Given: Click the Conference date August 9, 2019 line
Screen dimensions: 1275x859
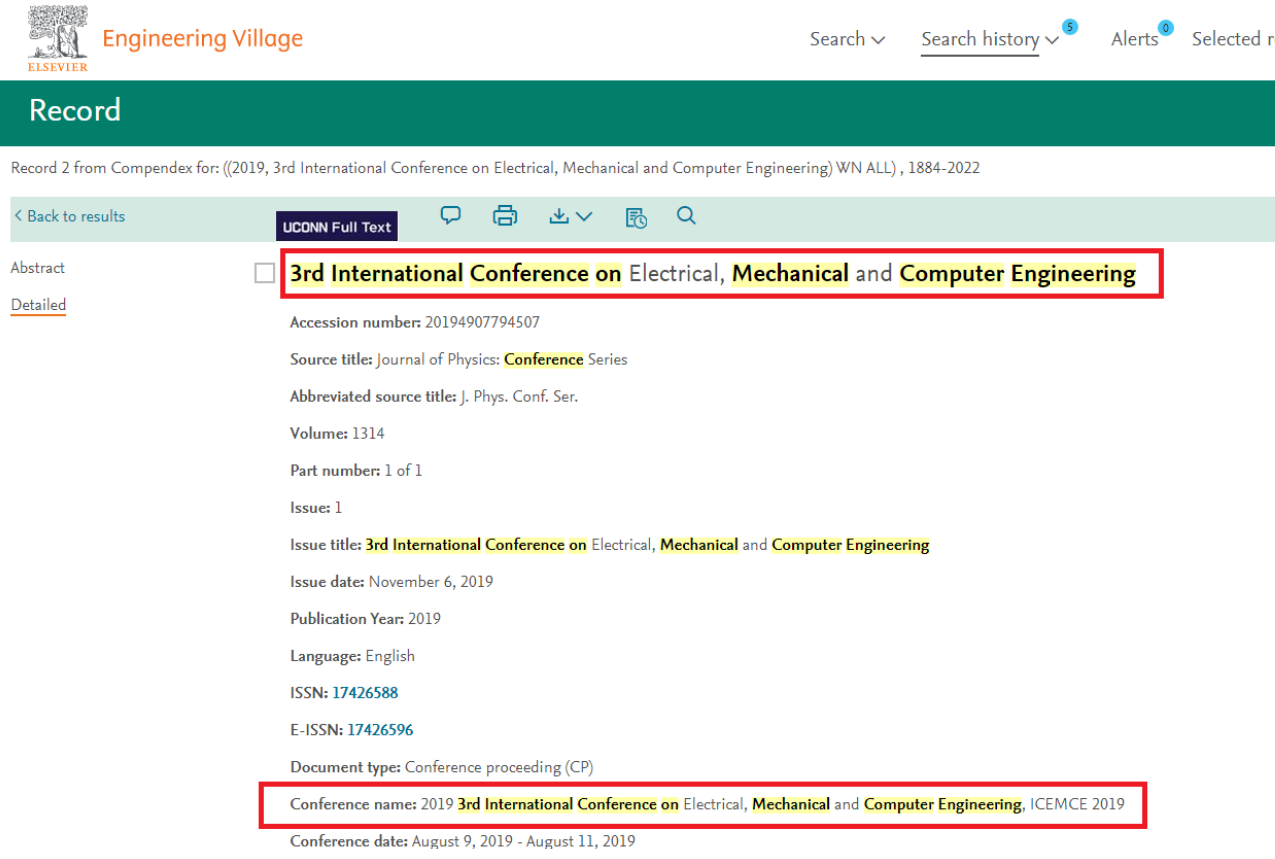Looking at the screenshot, I should [462, 841].
